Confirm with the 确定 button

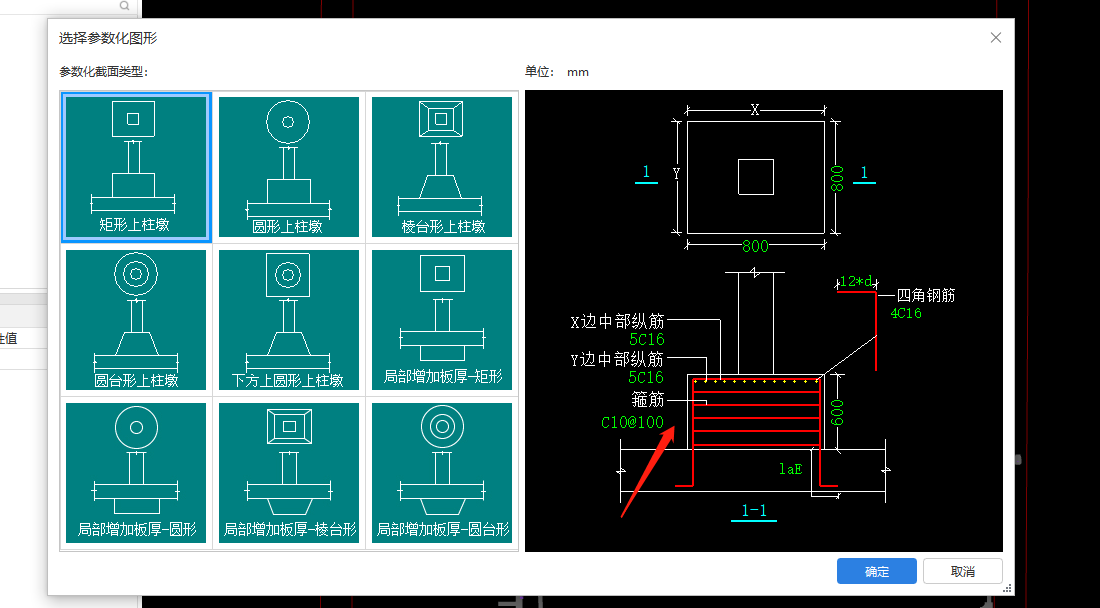point(876,572)
